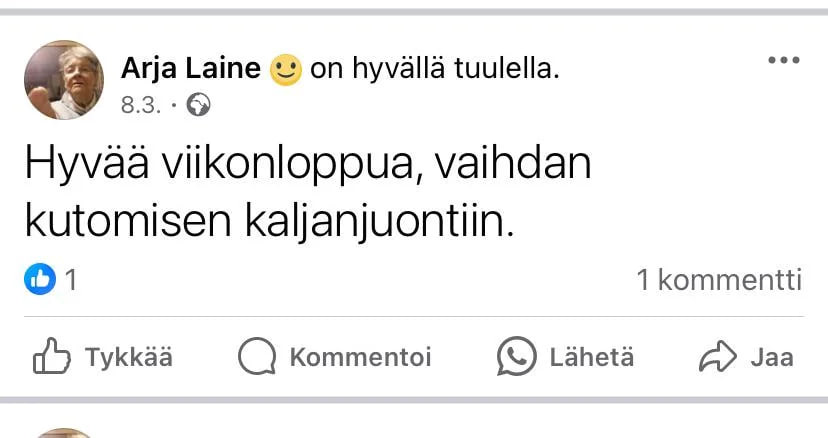The height and width of the screenshot is (438, 828).
Task: Open Arja Laine's profile picture
Action: click(64, 80)
